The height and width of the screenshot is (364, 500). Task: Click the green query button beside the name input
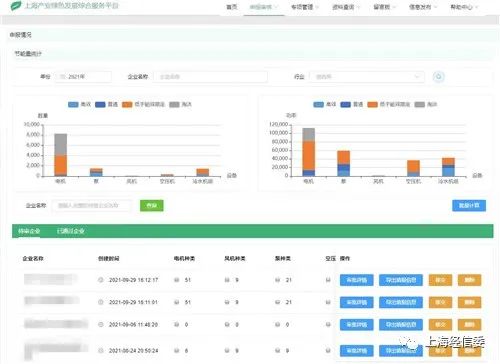click(152, 205)
